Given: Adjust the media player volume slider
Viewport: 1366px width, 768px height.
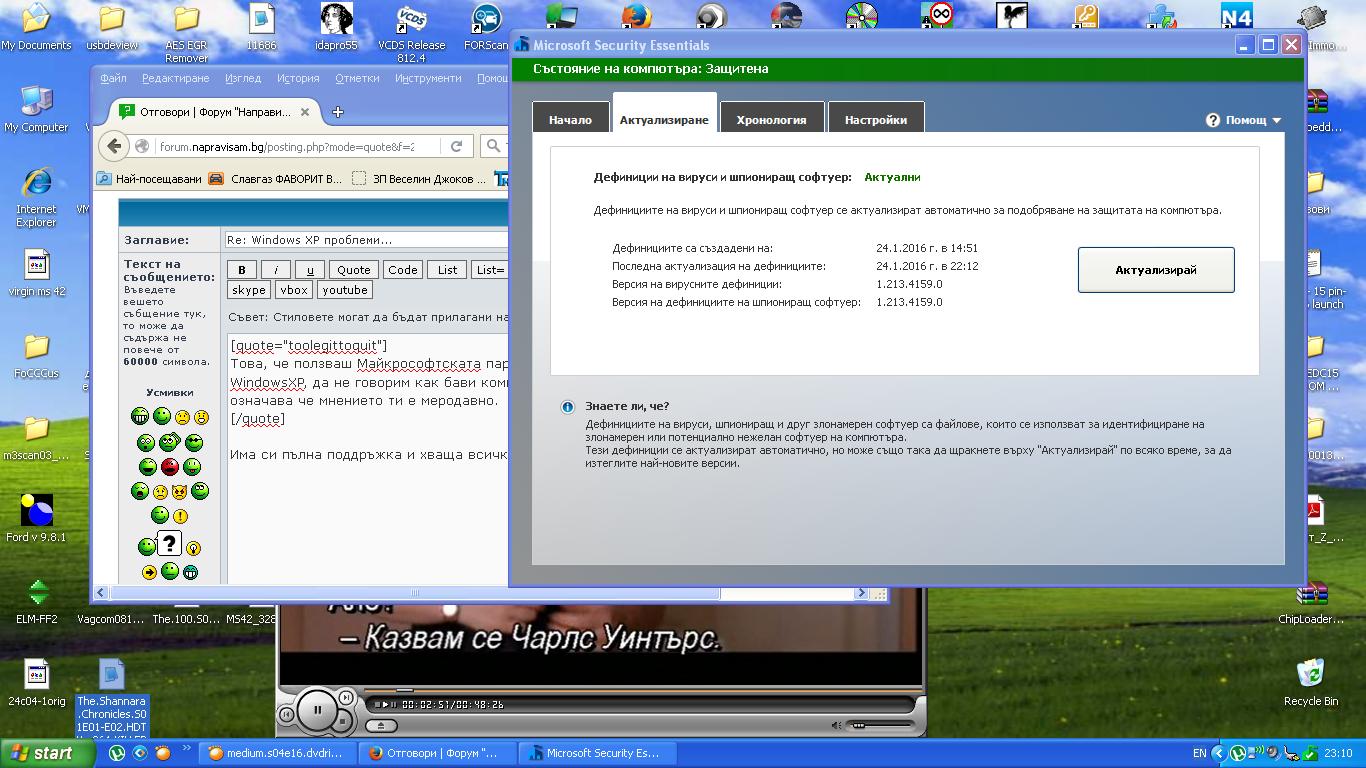Looking at the screenshot, I should point(878,725).
